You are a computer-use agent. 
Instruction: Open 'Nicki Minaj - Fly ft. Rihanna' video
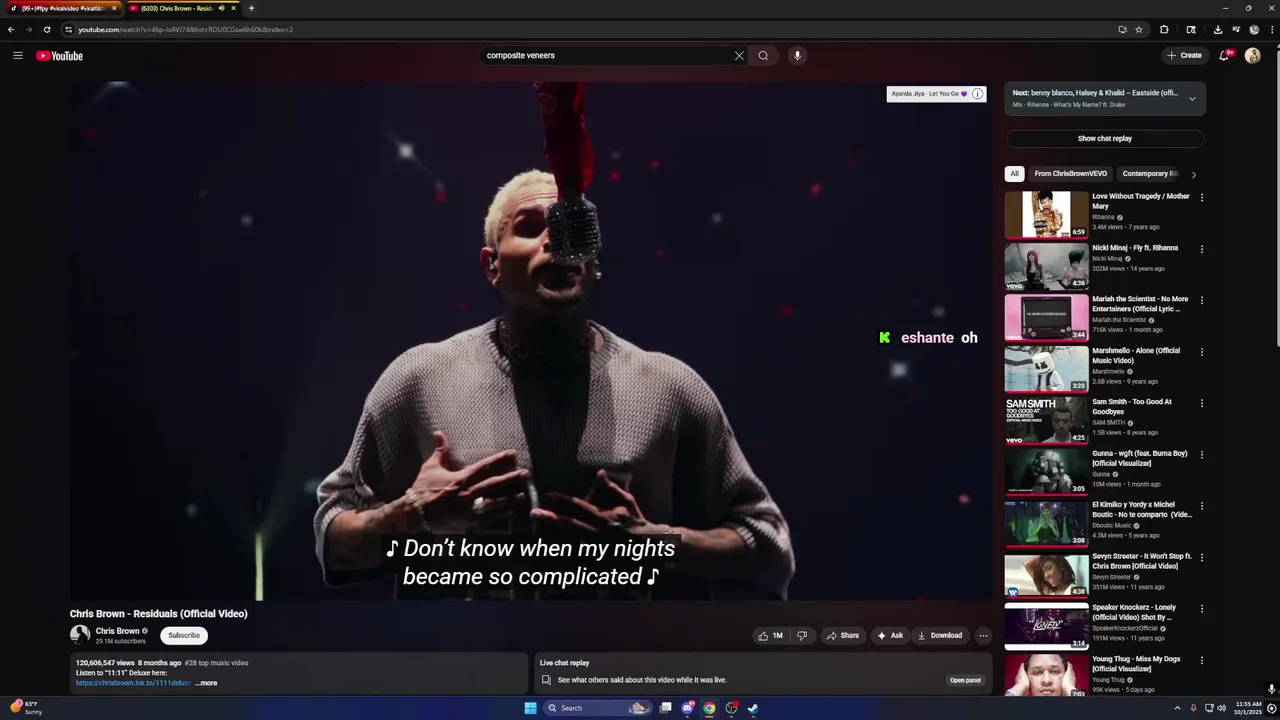pyautogui.click(x=1135, y=248)
